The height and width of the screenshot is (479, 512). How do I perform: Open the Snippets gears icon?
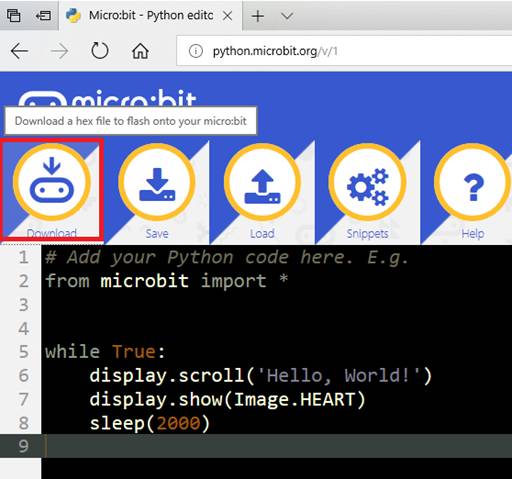point(367,182)
